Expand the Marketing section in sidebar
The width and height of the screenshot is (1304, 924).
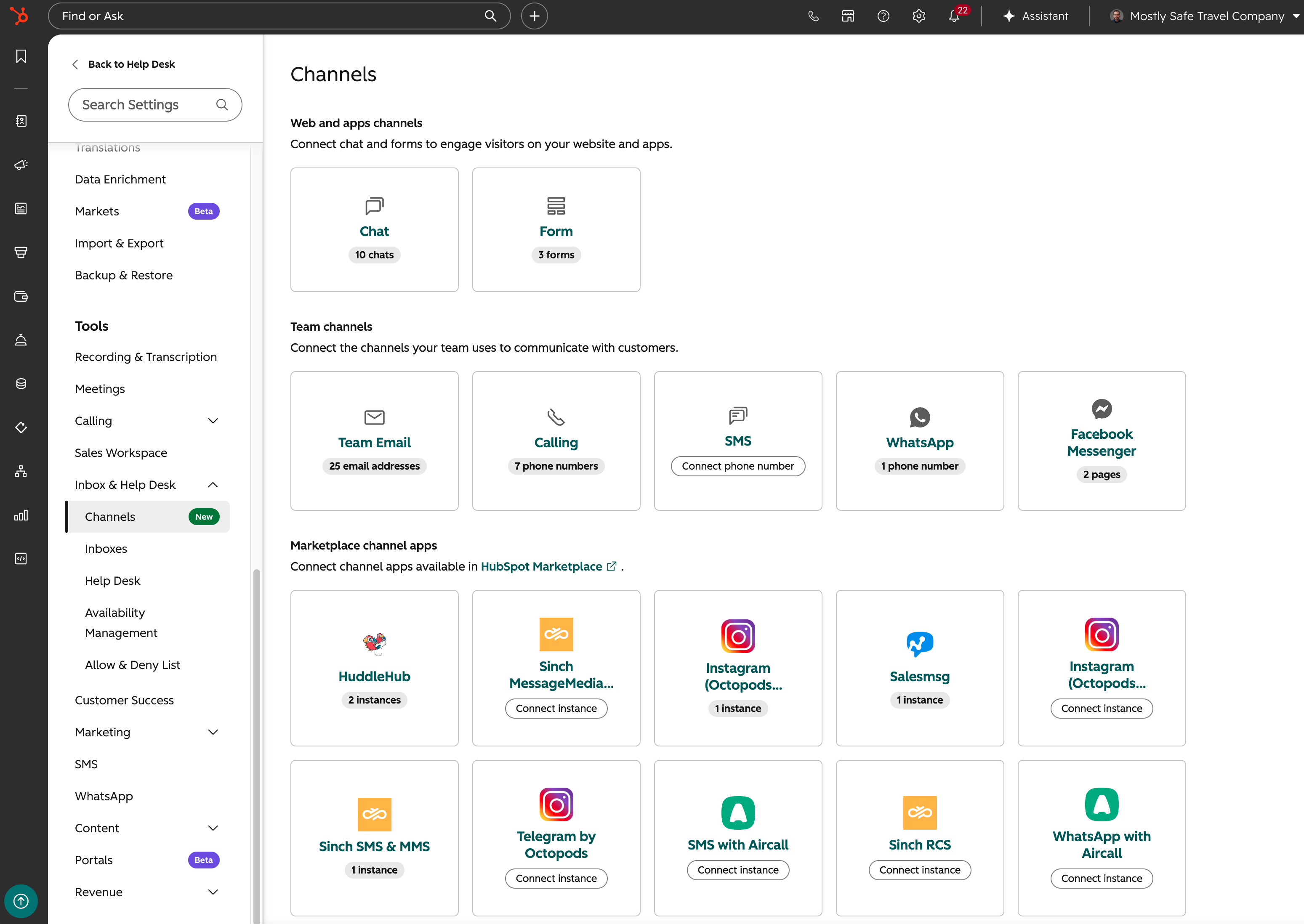point(213,732)
